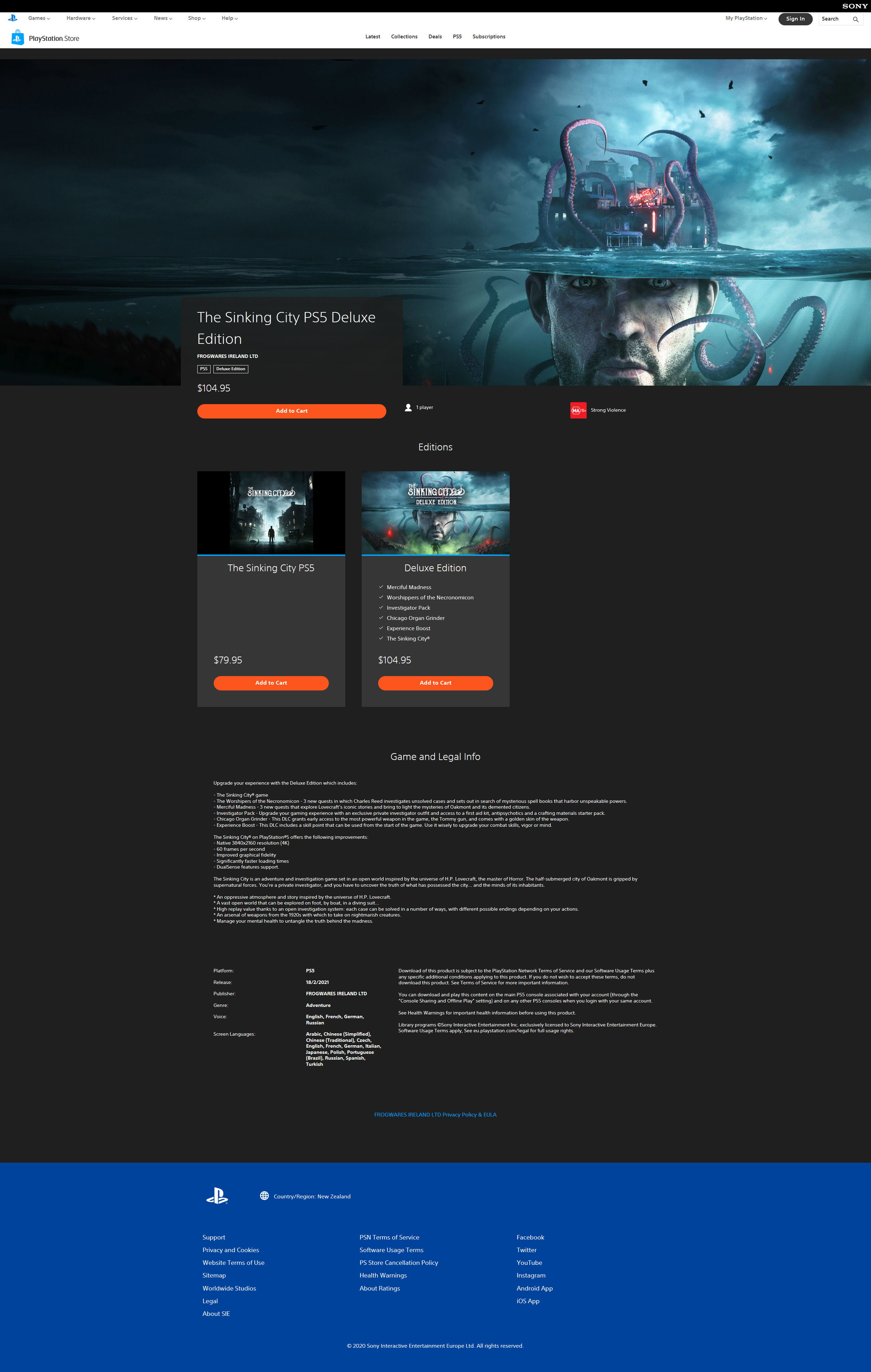The height and width of the screenshot is (1372, 871).
Task: Click 'Strong Violence' rating descriptor text
Action: coord(608,410)
